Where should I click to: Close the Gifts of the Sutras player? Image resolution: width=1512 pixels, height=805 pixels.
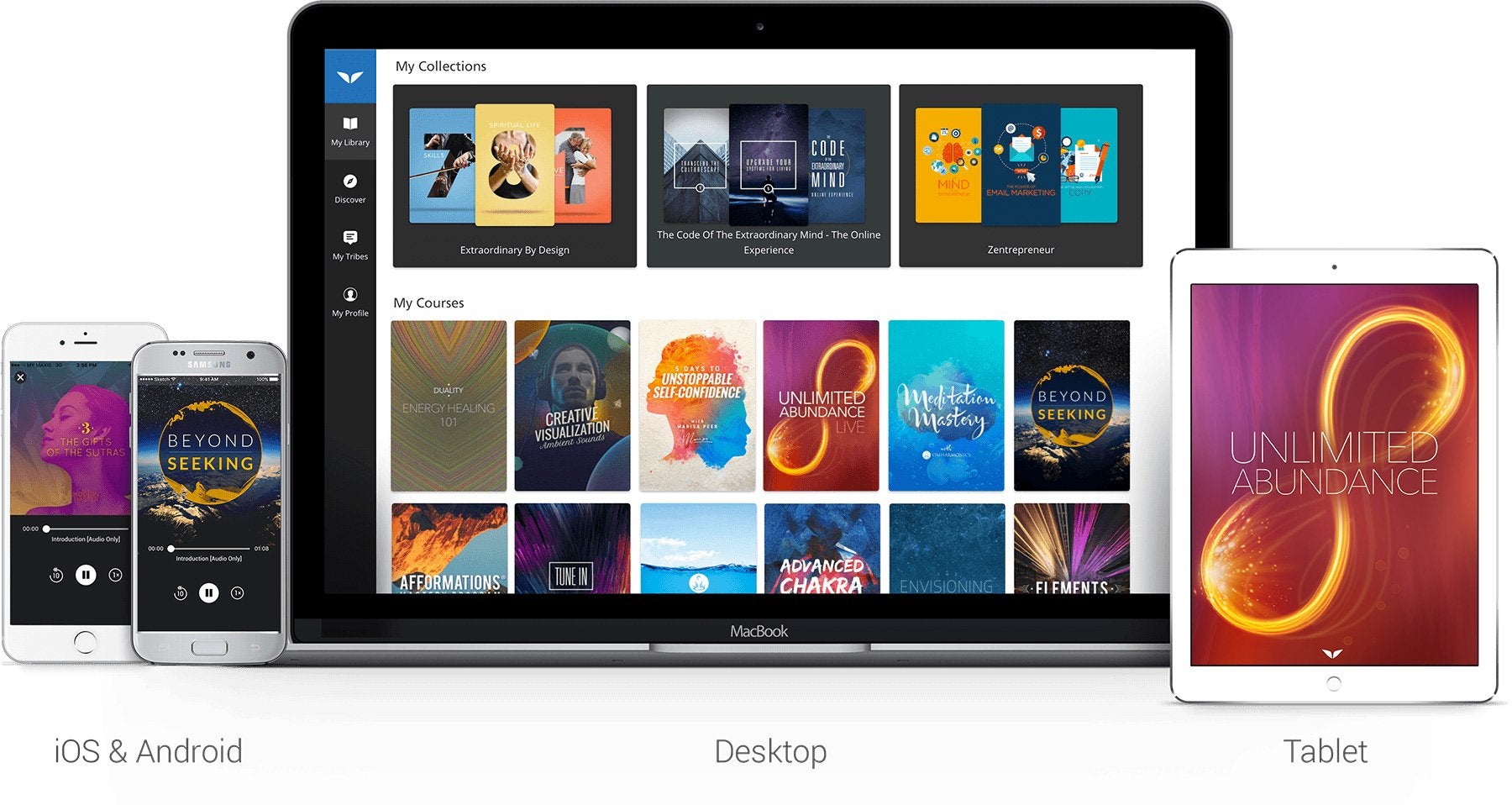21,378
